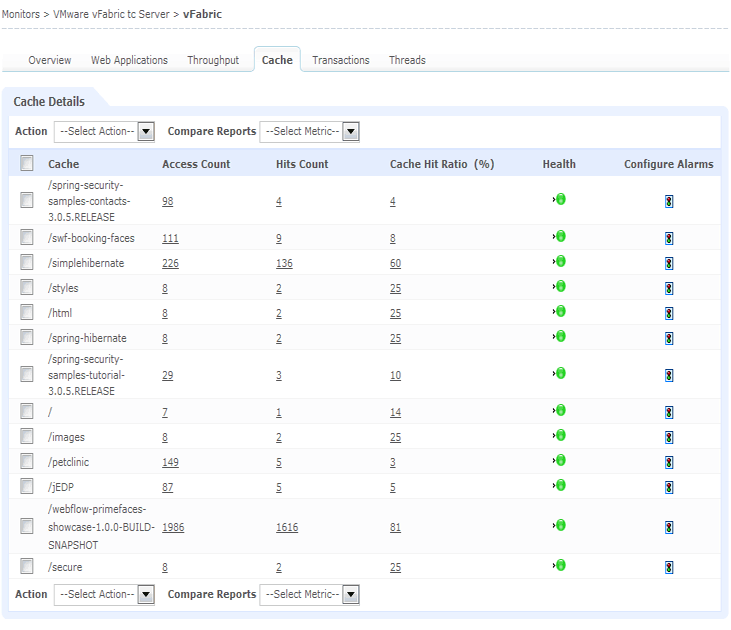Open the Web Applications tab
The image size is (731, 630).
pos(129,60)
